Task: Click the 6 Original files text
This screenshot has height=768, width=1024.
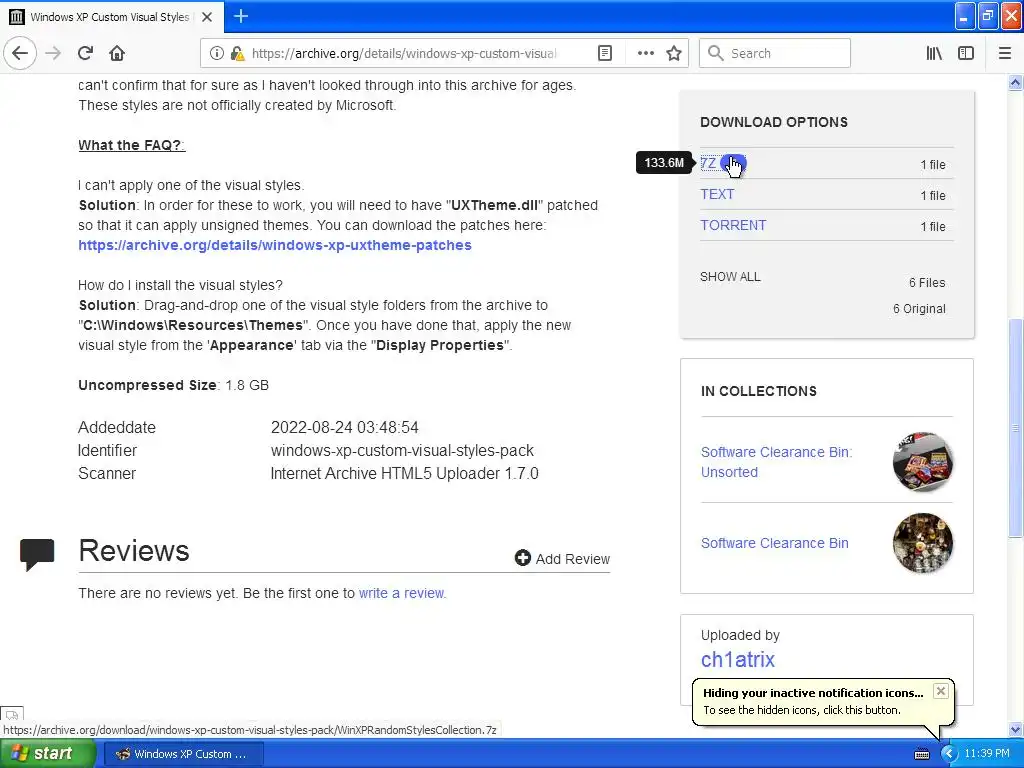Action: pos(919,309)
